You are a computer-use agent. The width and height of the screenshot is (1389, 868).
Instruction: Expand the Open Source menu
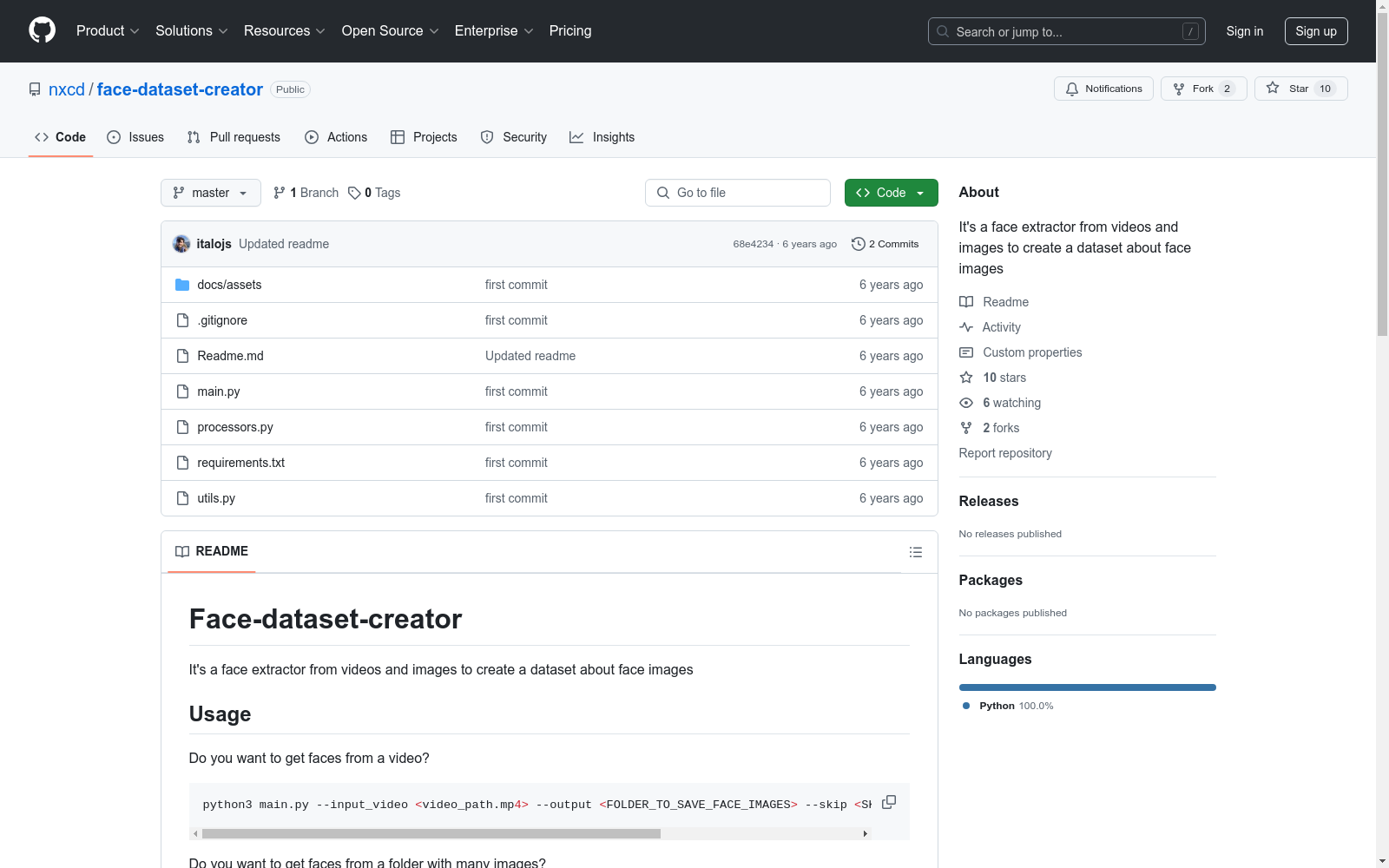pos(391,30)
